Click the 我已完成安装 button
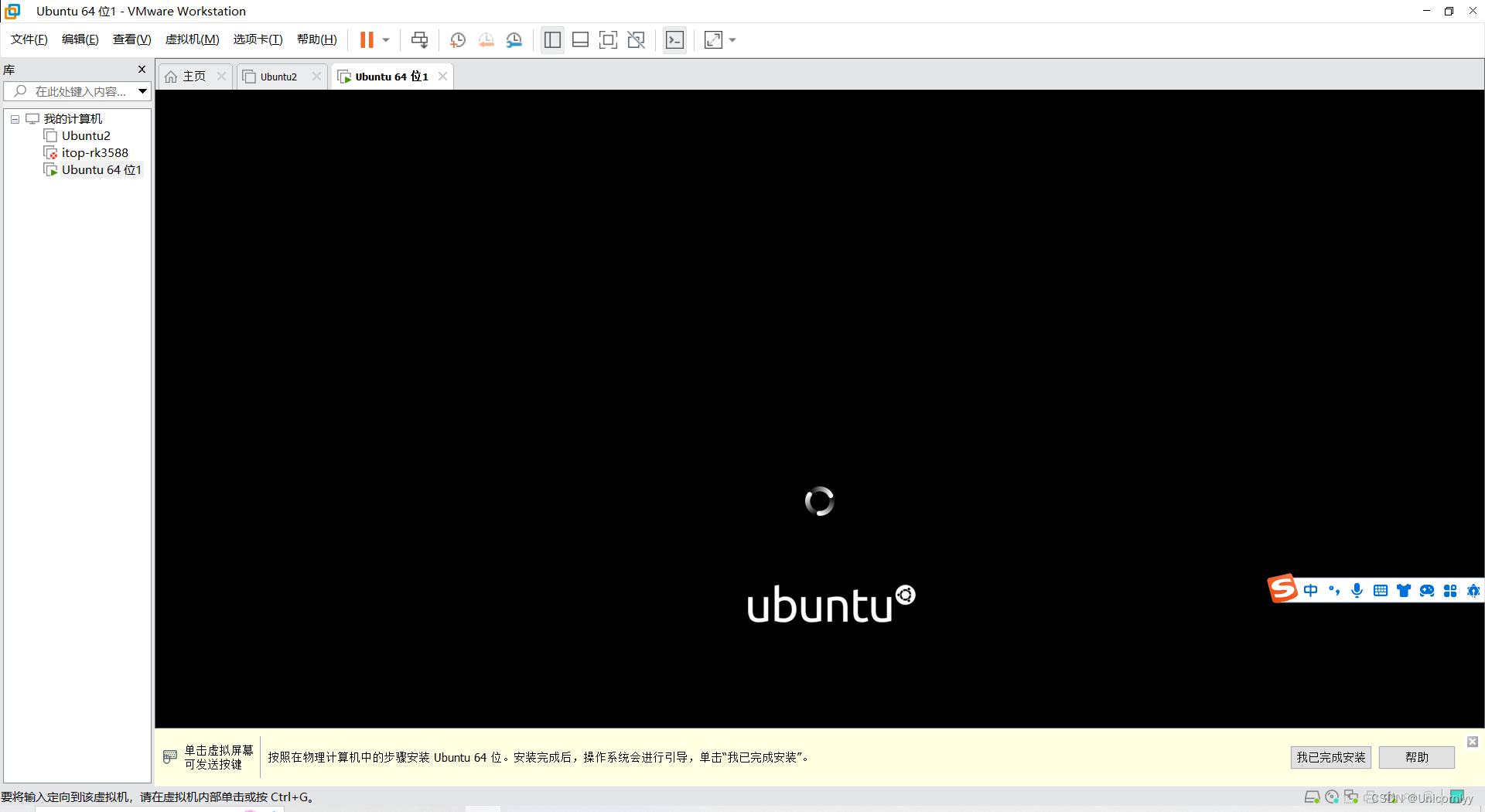This screenshot has width=1485, height=812. pyautogui.click(x=1331, y=757)
